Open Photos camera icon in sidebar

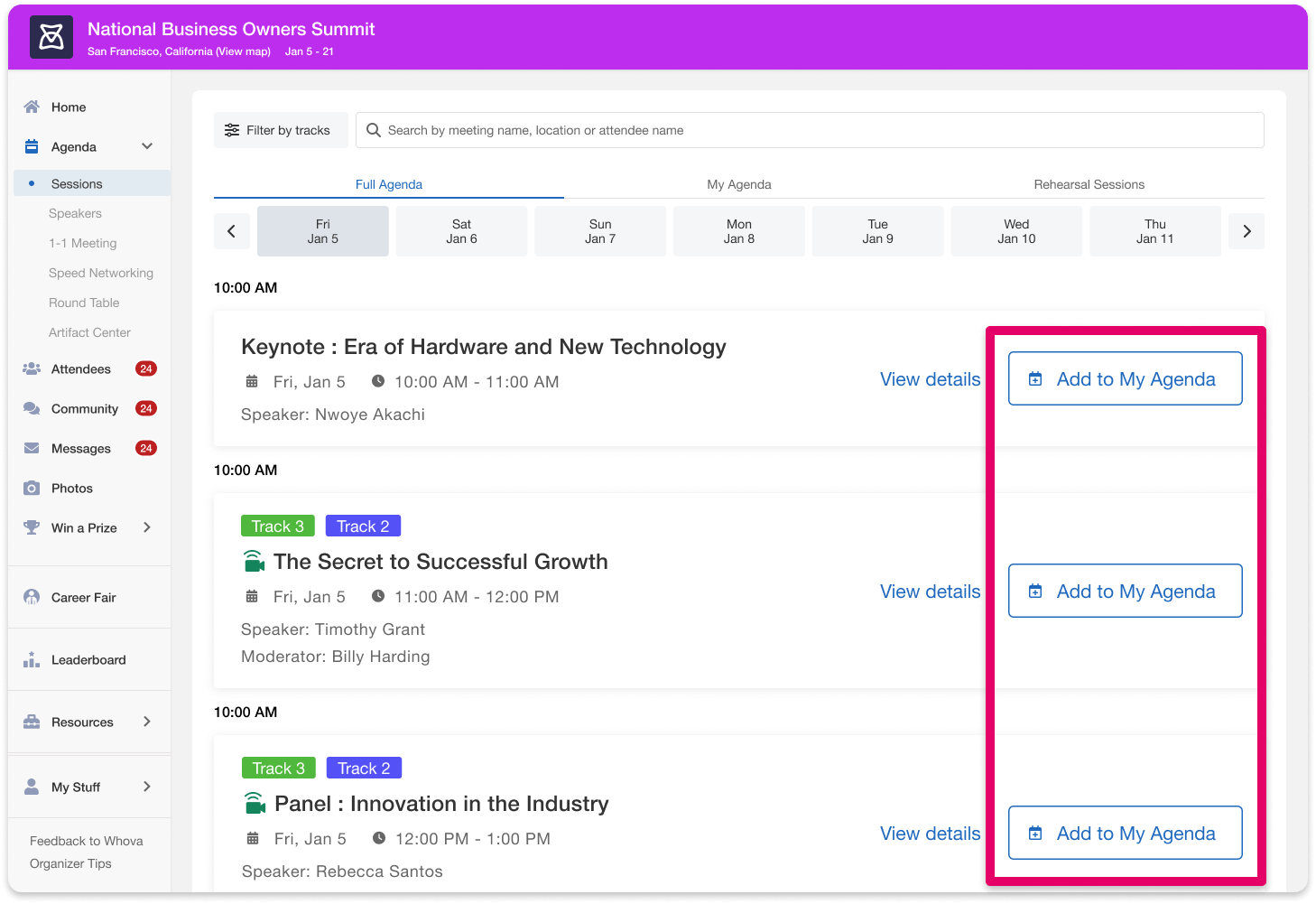(32, 488)
